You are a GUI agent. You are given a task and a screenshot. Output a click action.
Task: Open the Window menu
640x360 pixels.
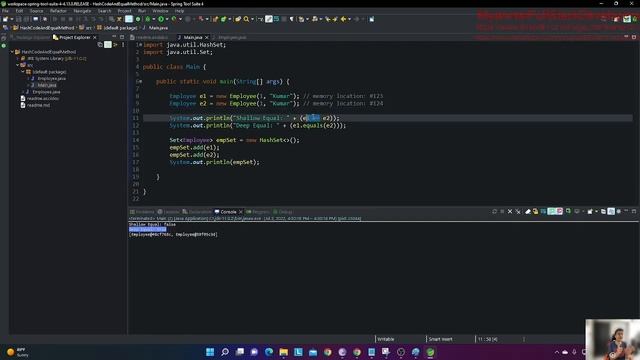click(x=160, y=11)
